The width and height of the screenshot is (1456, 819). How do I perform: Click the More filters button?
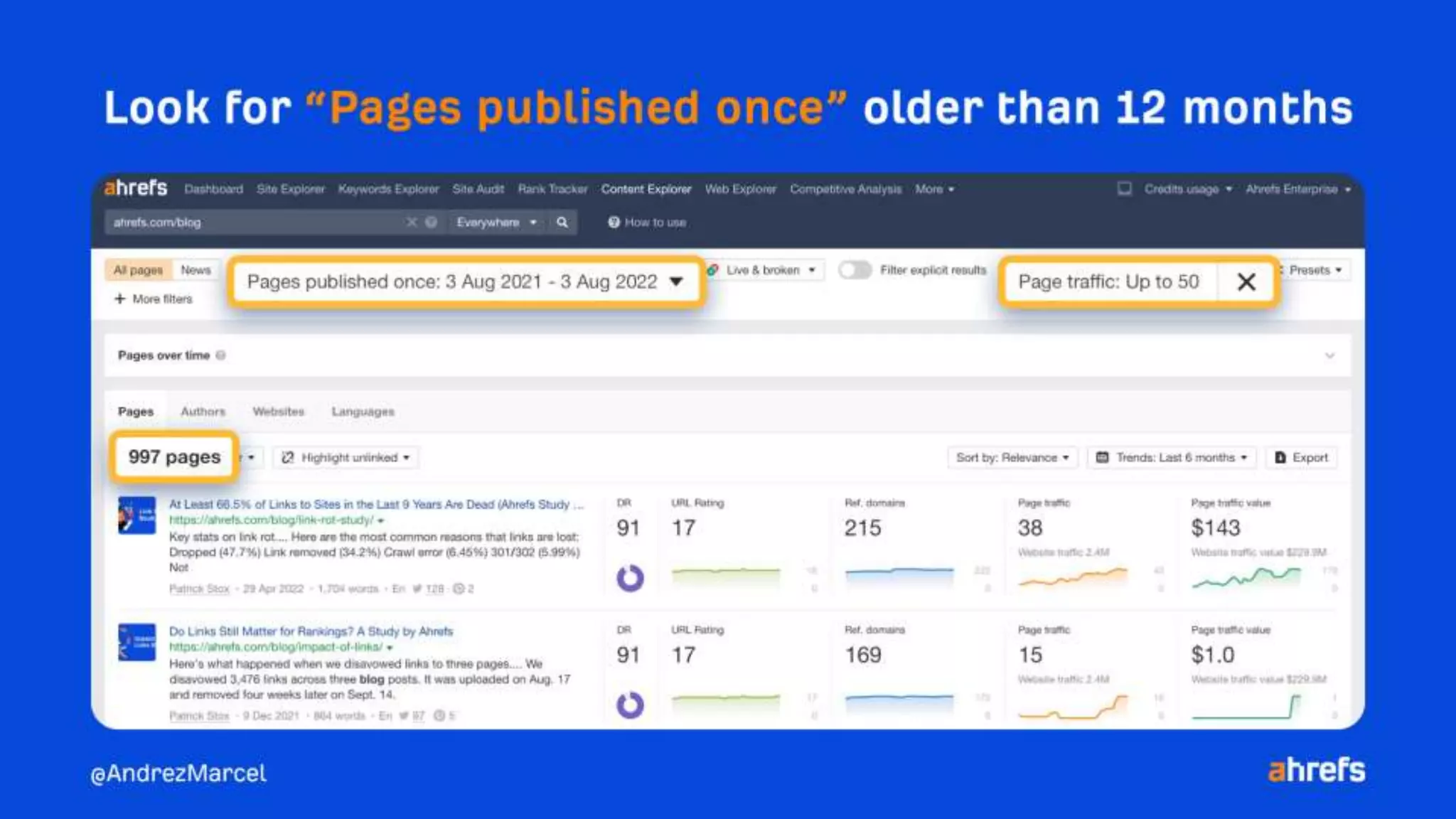coord(154,299)
